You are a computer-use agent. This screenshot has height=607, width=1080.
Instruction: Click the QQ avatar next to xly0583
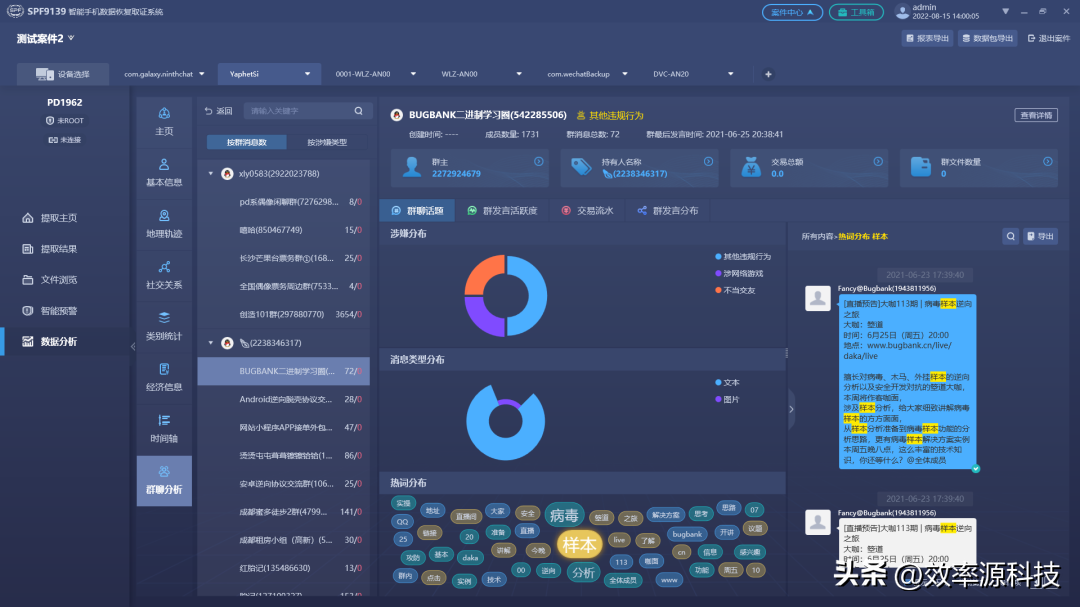pos(227,174)
